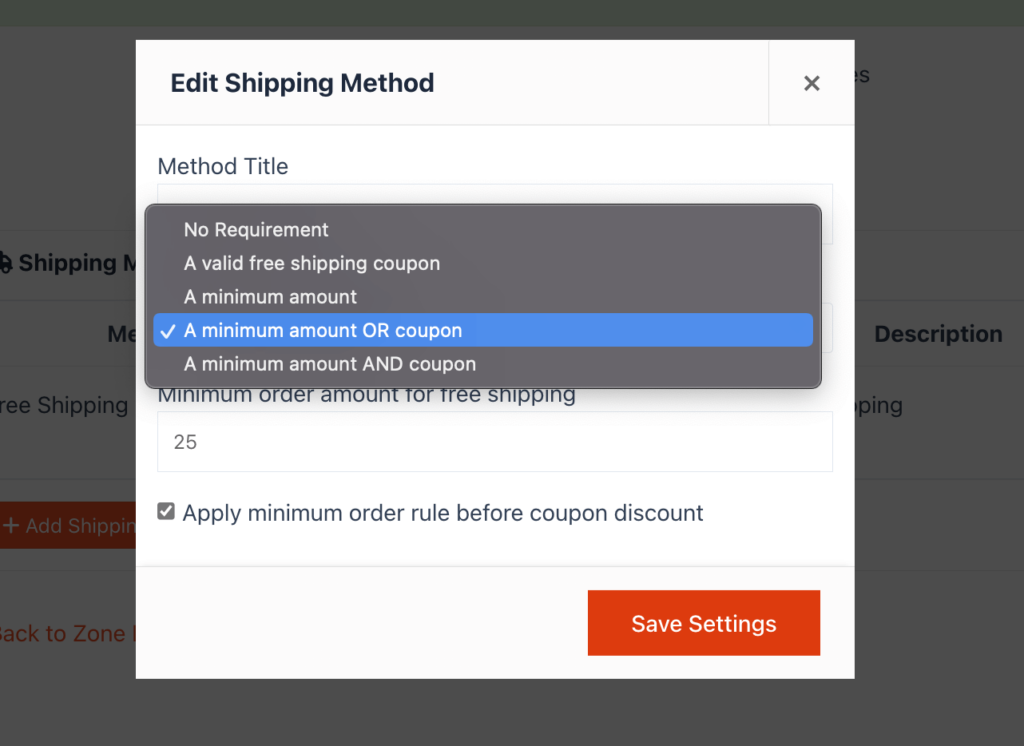Select "A minimum amount OR coupon" option
1024x746 pixels.
[x=329, y=330]
